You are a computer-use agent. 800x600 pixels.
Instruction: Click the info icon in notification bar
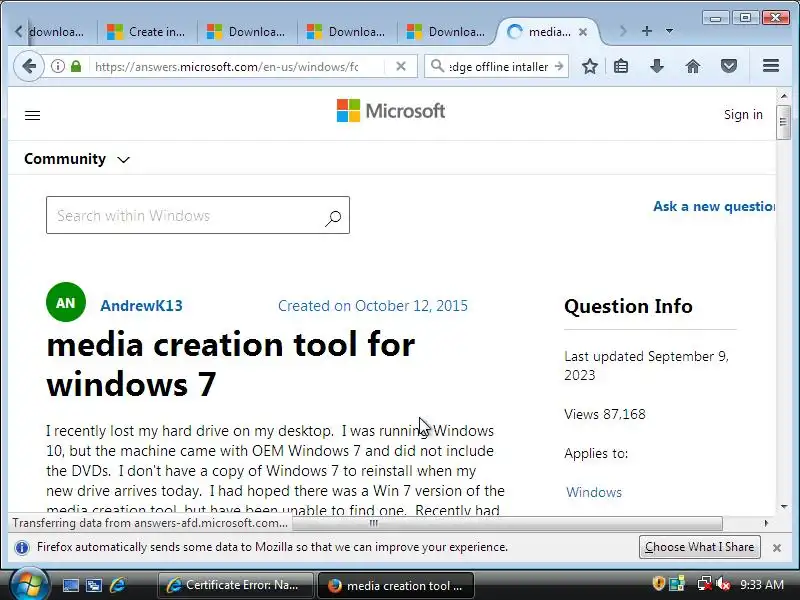pos(22,547)
